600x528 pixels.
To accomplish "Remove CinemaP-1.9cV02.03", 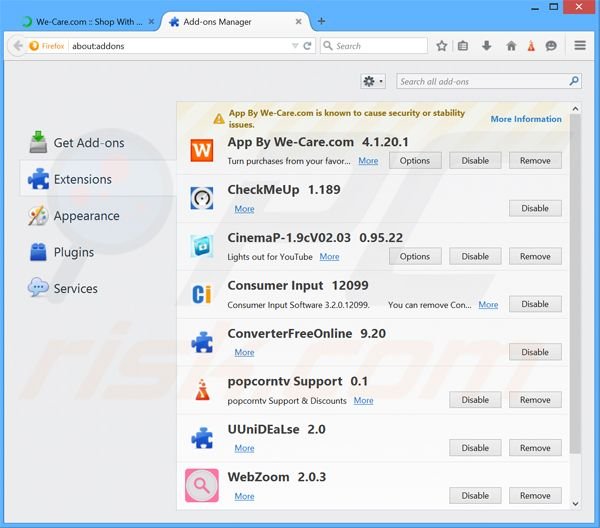I will pos(535,256).
